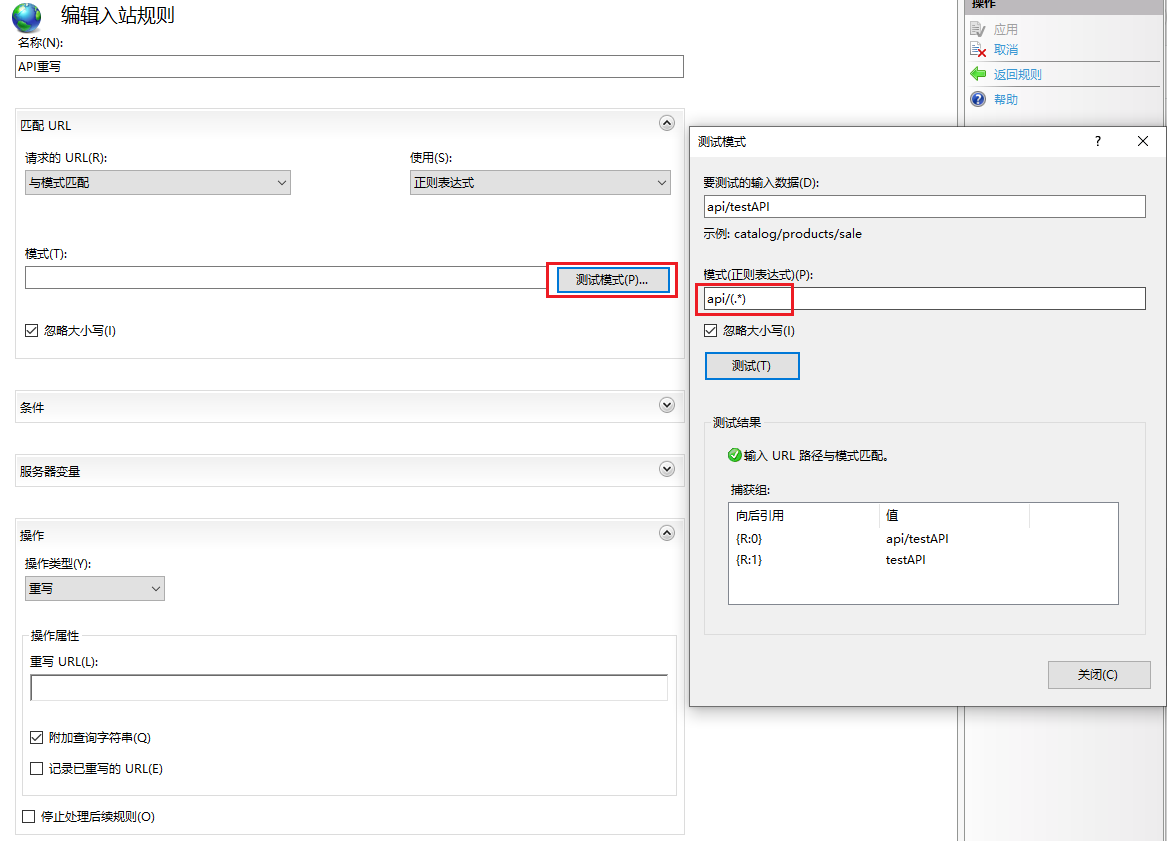This screenshot has width=1167, height=841.
Task: Expand the 条件 section
Action: click(667, 405)
